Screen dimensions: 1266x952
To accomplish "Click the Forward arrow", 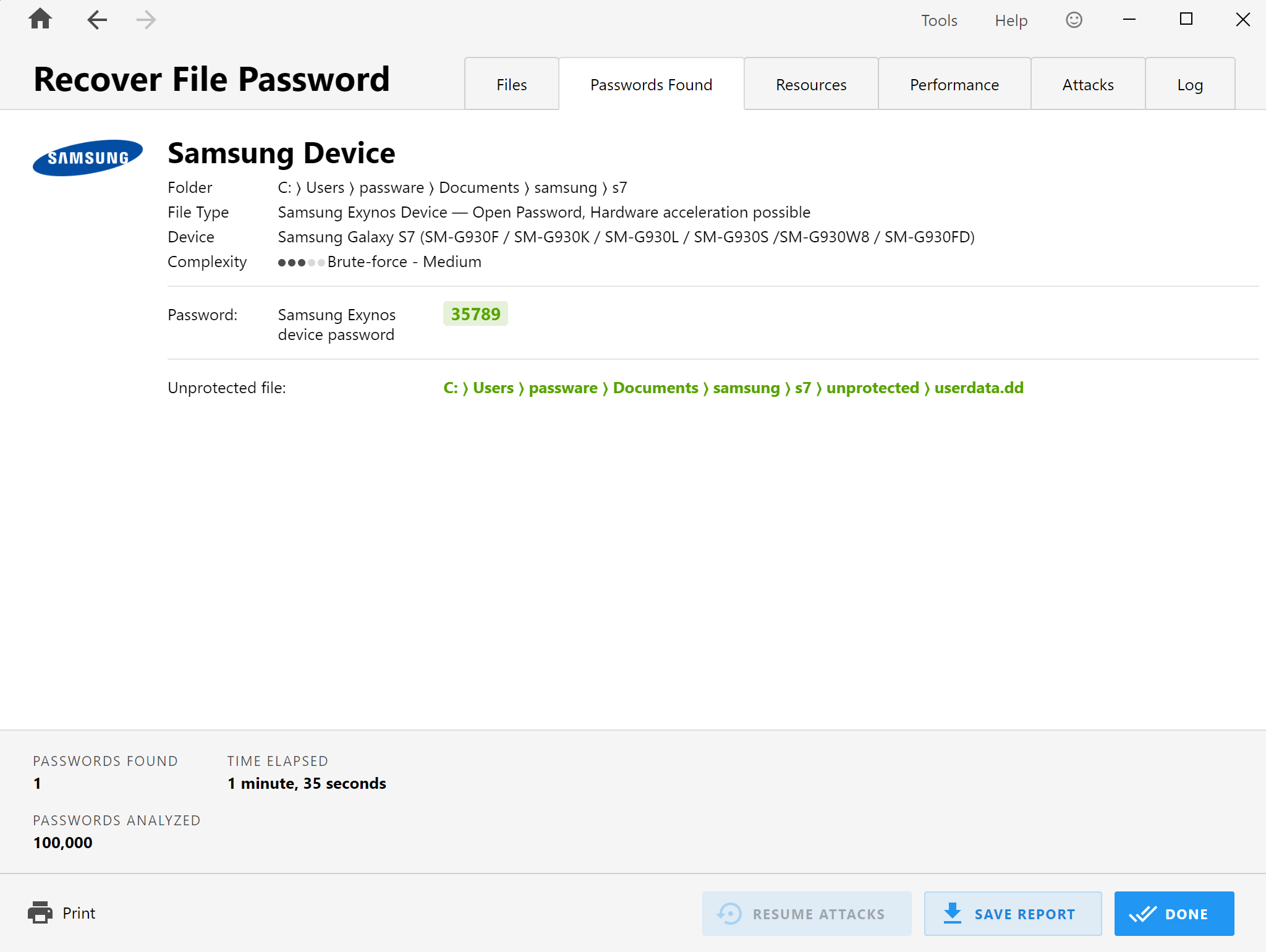I will [x=146, y=20].
